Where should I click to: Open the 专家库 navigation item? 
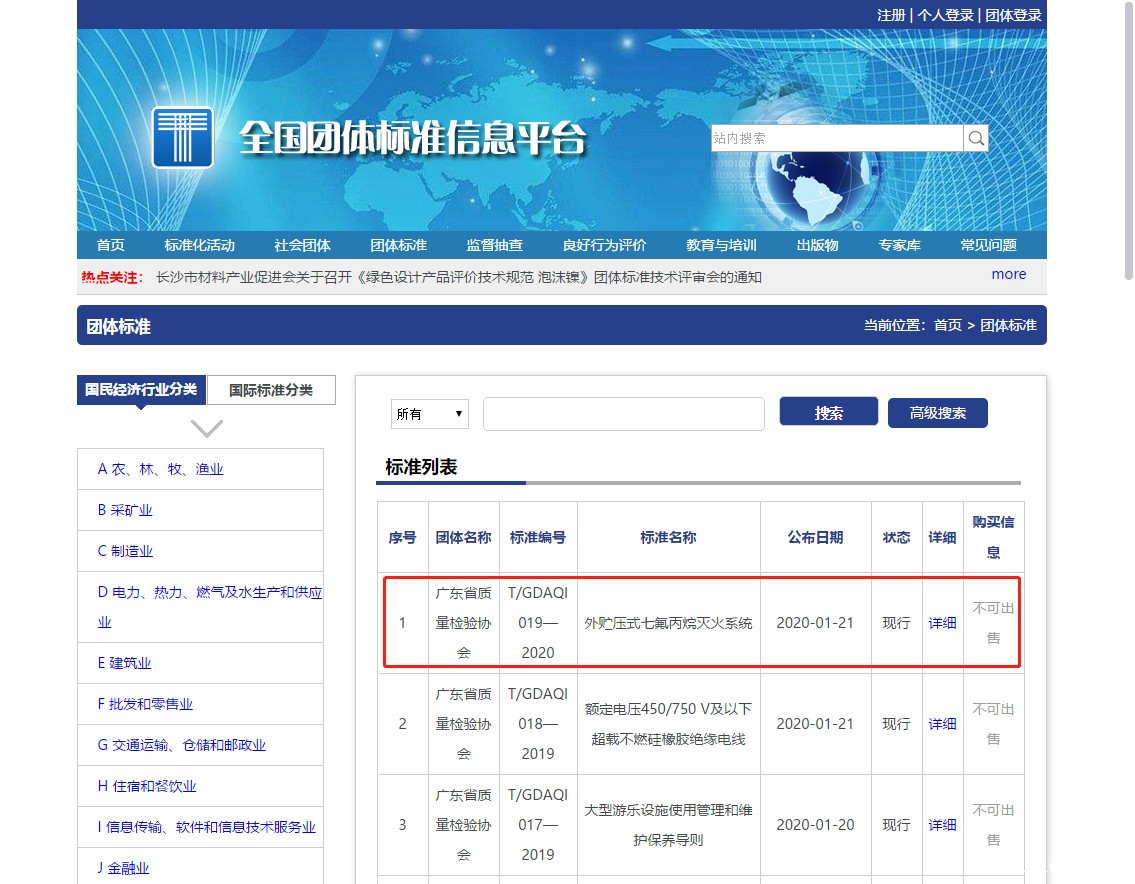[898, 245]
